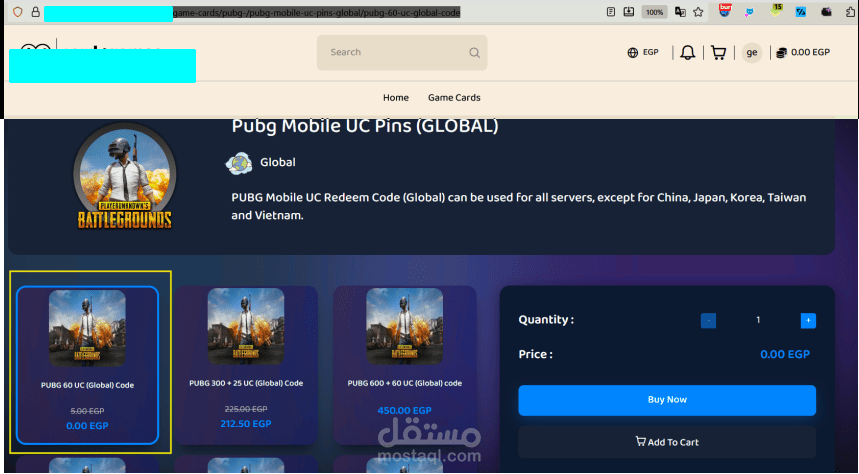Click the padlock site security icon

coord(36,12)
